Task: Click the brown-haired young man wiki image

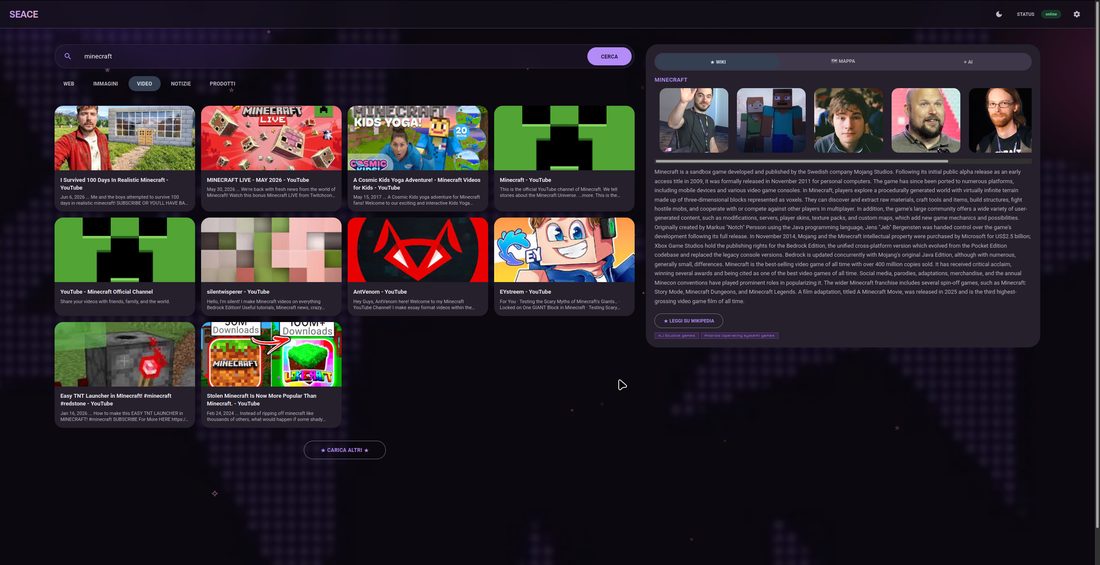Action: pos(848,120)
